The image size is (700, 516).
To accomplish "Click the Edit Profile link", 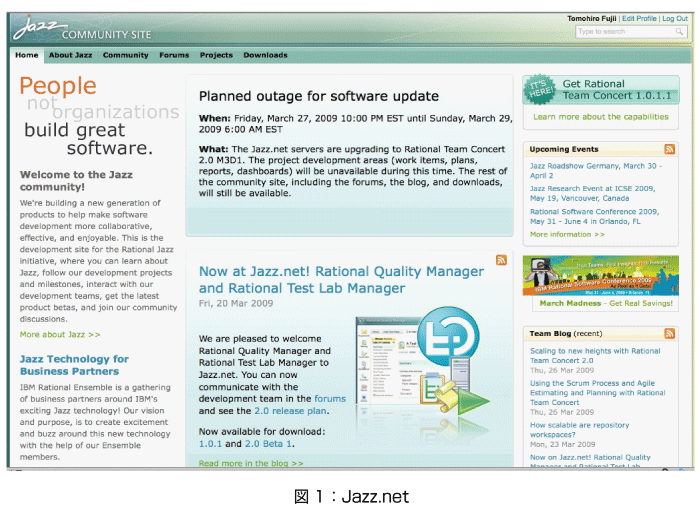I will tap(639, 19).
